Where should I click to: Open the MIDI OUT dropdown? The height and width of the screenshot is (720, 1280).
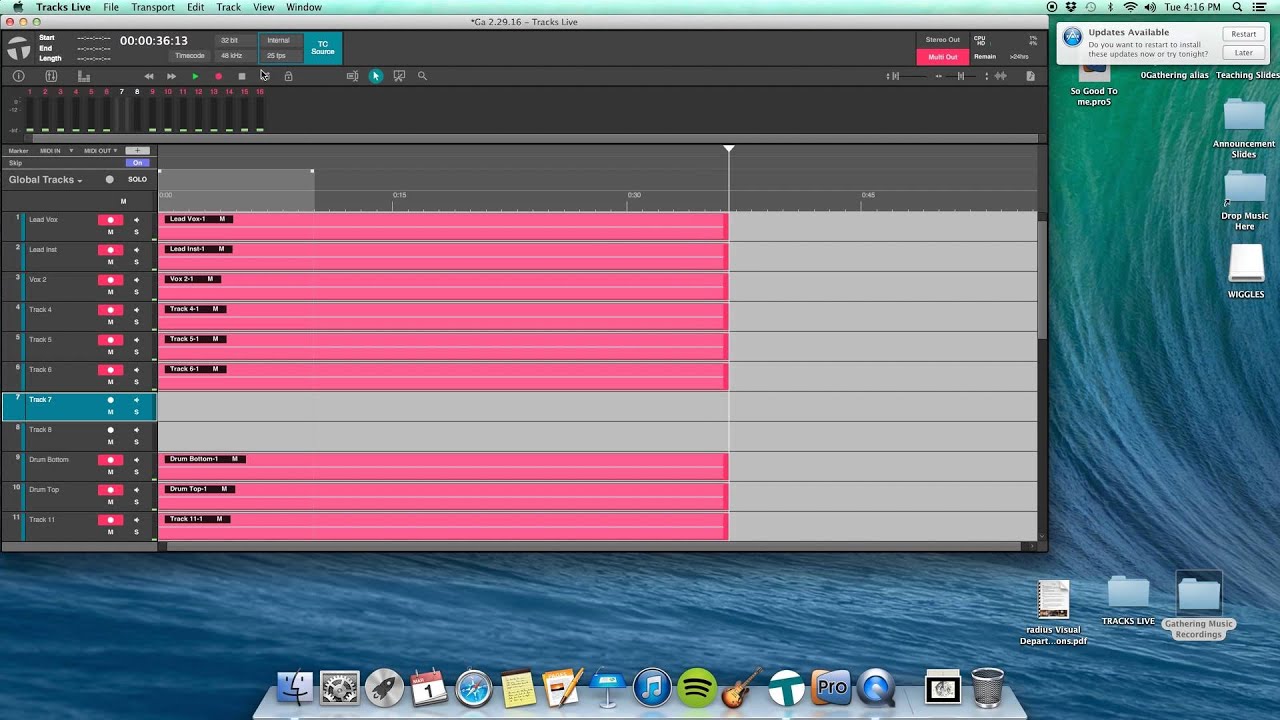point(101,151)
